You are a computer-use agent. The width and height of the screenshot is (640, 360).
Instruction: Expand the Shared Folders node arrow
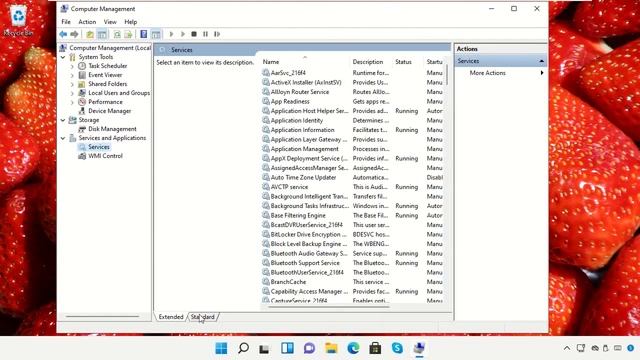(72, 84)
